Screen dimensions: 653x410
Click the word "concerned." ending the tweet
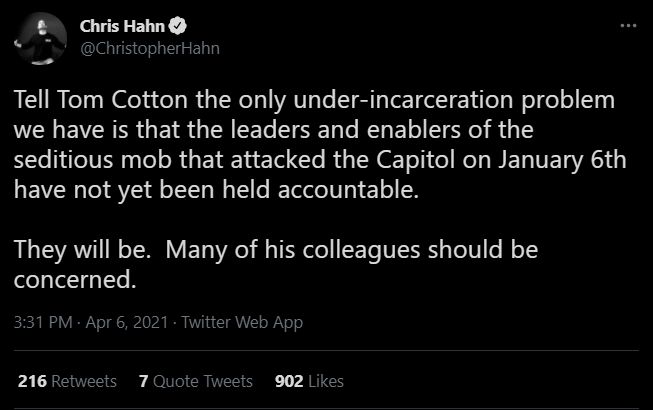[x=74, y=279]
